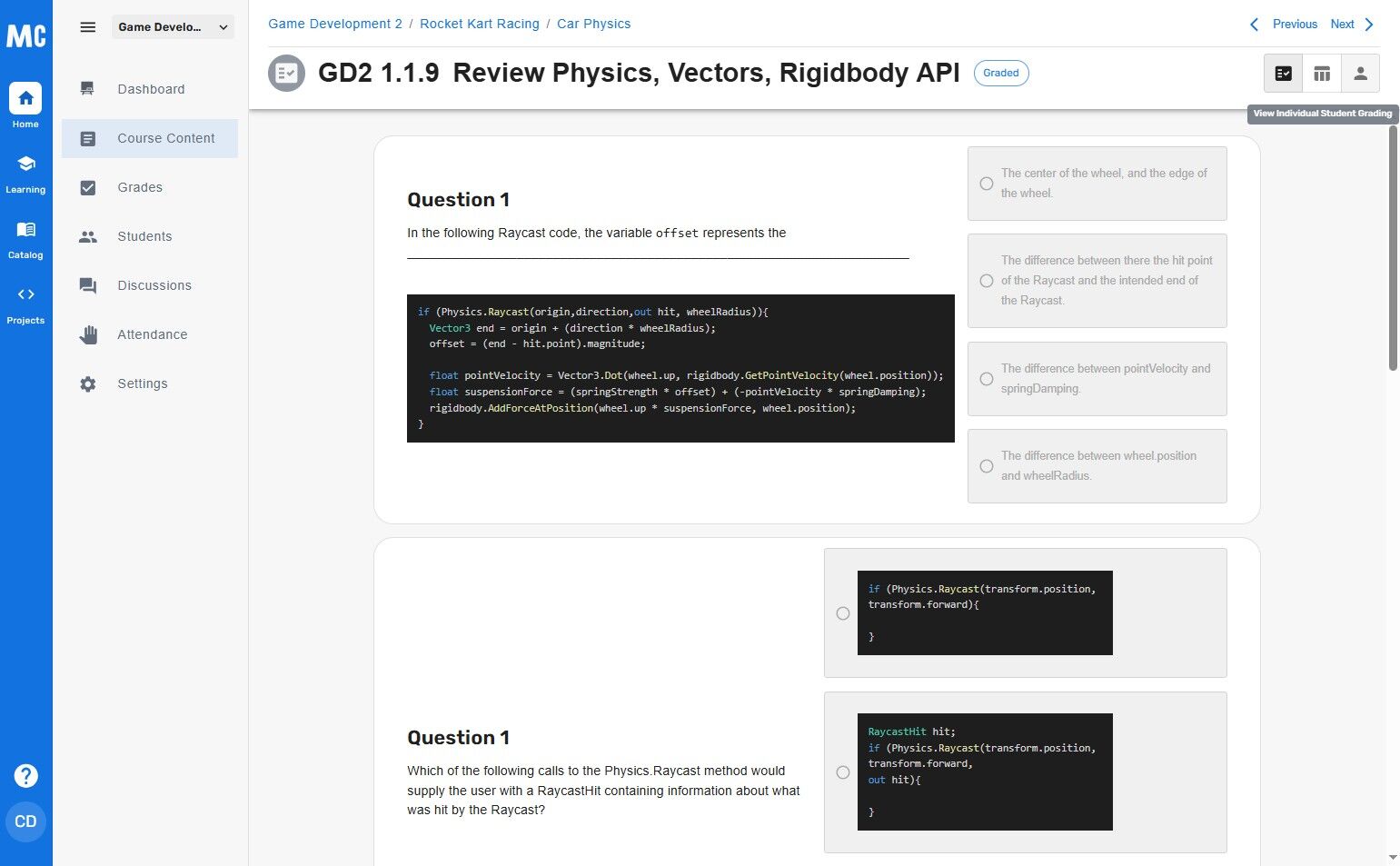Open the Projects code brackets icon

(x=25, y=294)
